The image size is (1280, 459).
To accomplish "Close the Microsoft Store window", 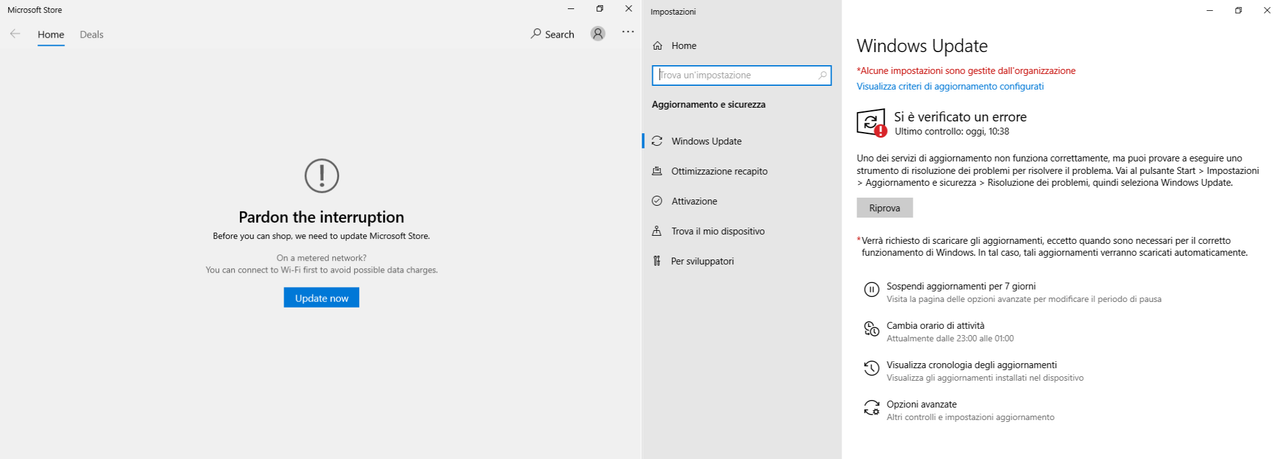I will 628,9.
